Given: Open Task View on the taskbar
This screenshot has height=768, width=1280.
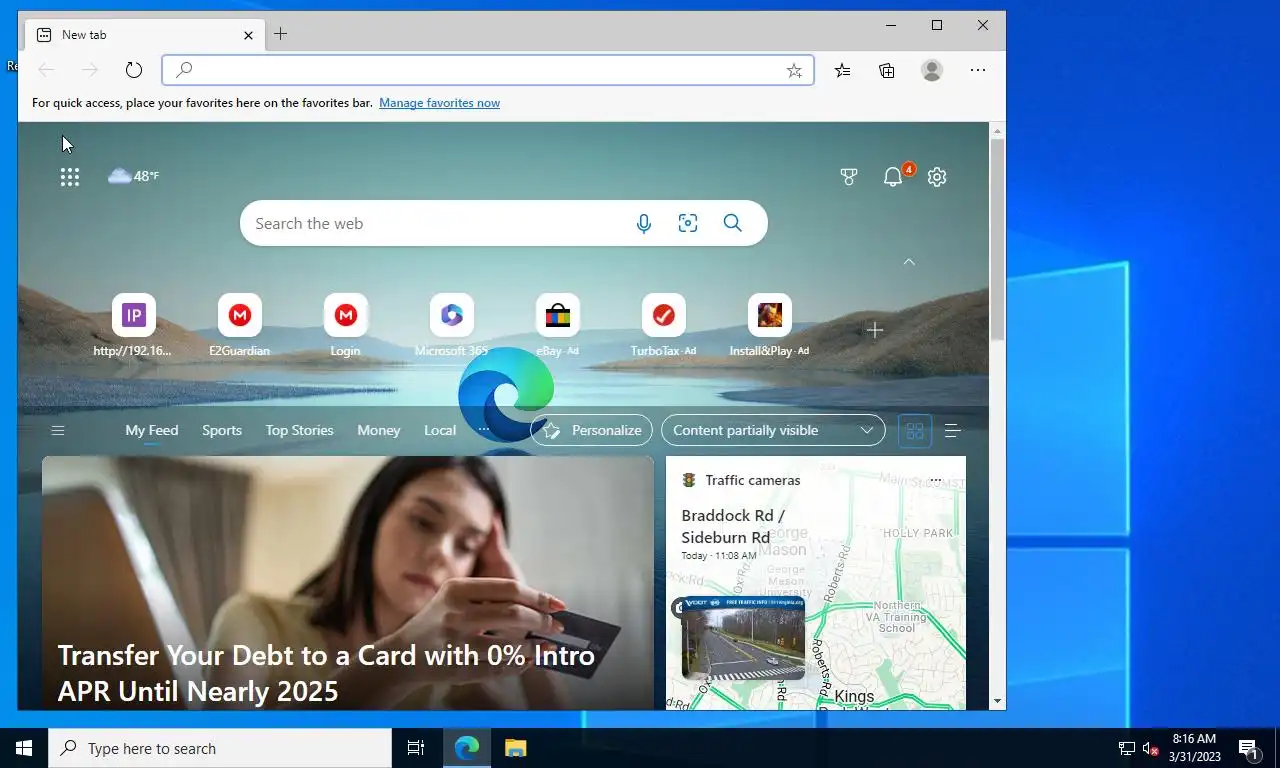Looking at the screenshot, I should pyautogui.click(x=416, y=748).
